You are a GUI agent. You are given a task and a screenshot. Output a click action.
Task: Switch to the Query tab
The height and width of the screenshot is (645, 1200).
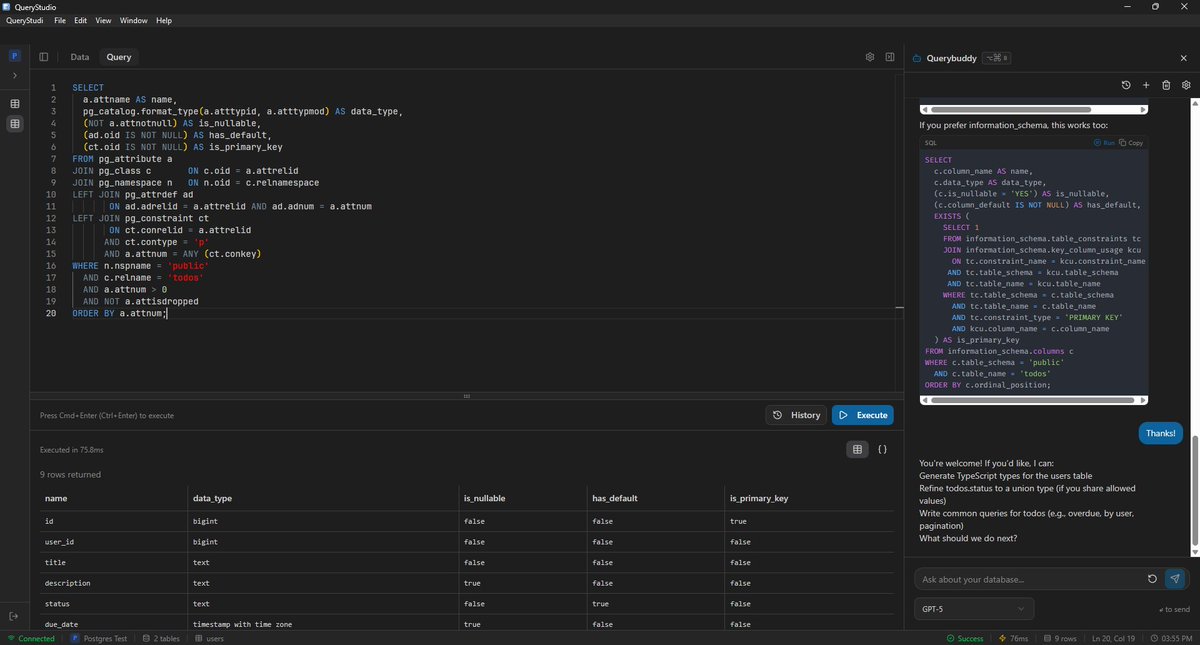coord(119,57)
